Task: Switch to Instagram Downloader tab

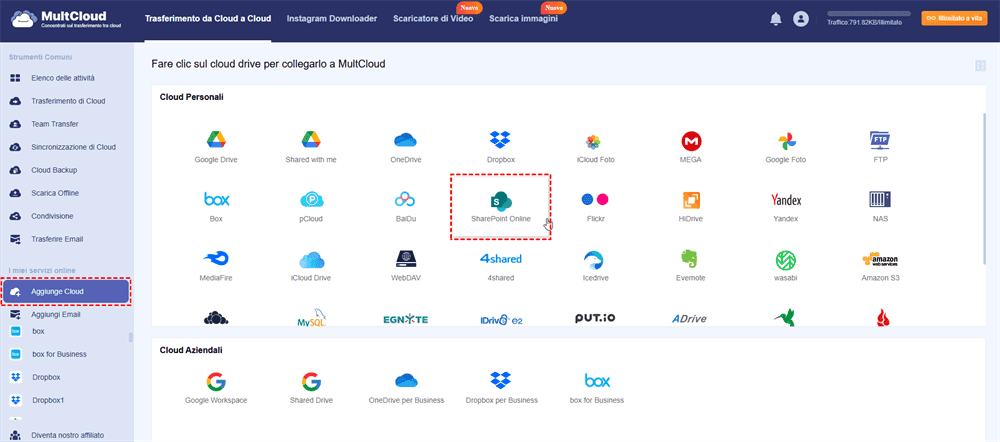Action: 332,19
